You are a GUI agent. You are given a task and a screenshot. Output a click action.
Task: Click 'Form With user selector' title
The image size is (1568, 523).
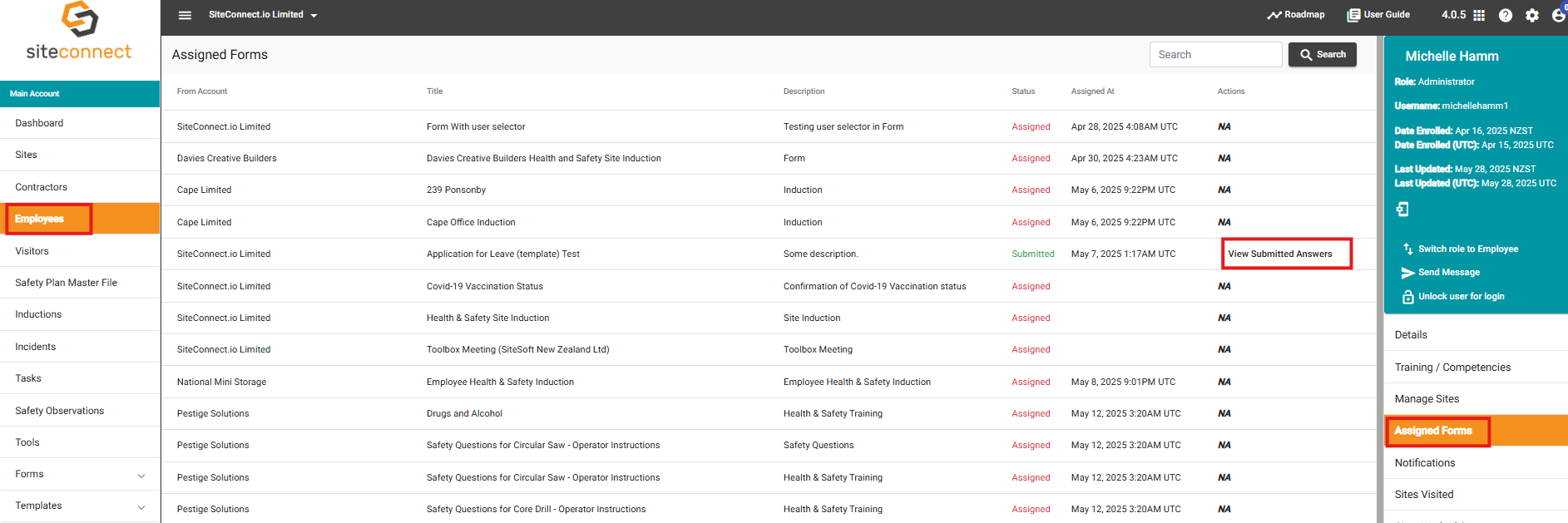[x=476, y=127]
